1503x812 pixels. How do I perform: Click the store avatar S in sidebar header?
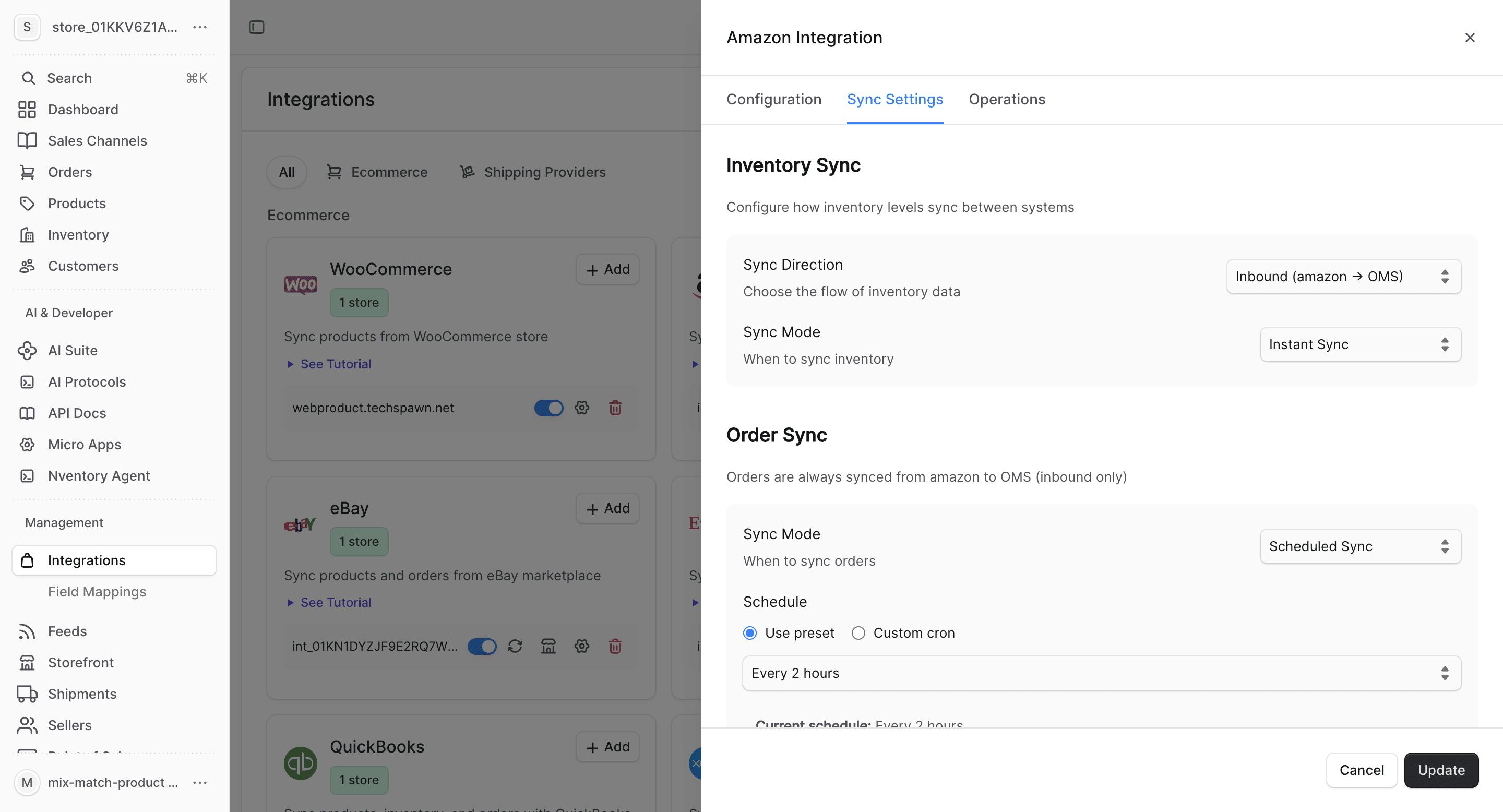pyautogui.click(x=27, y=28)
